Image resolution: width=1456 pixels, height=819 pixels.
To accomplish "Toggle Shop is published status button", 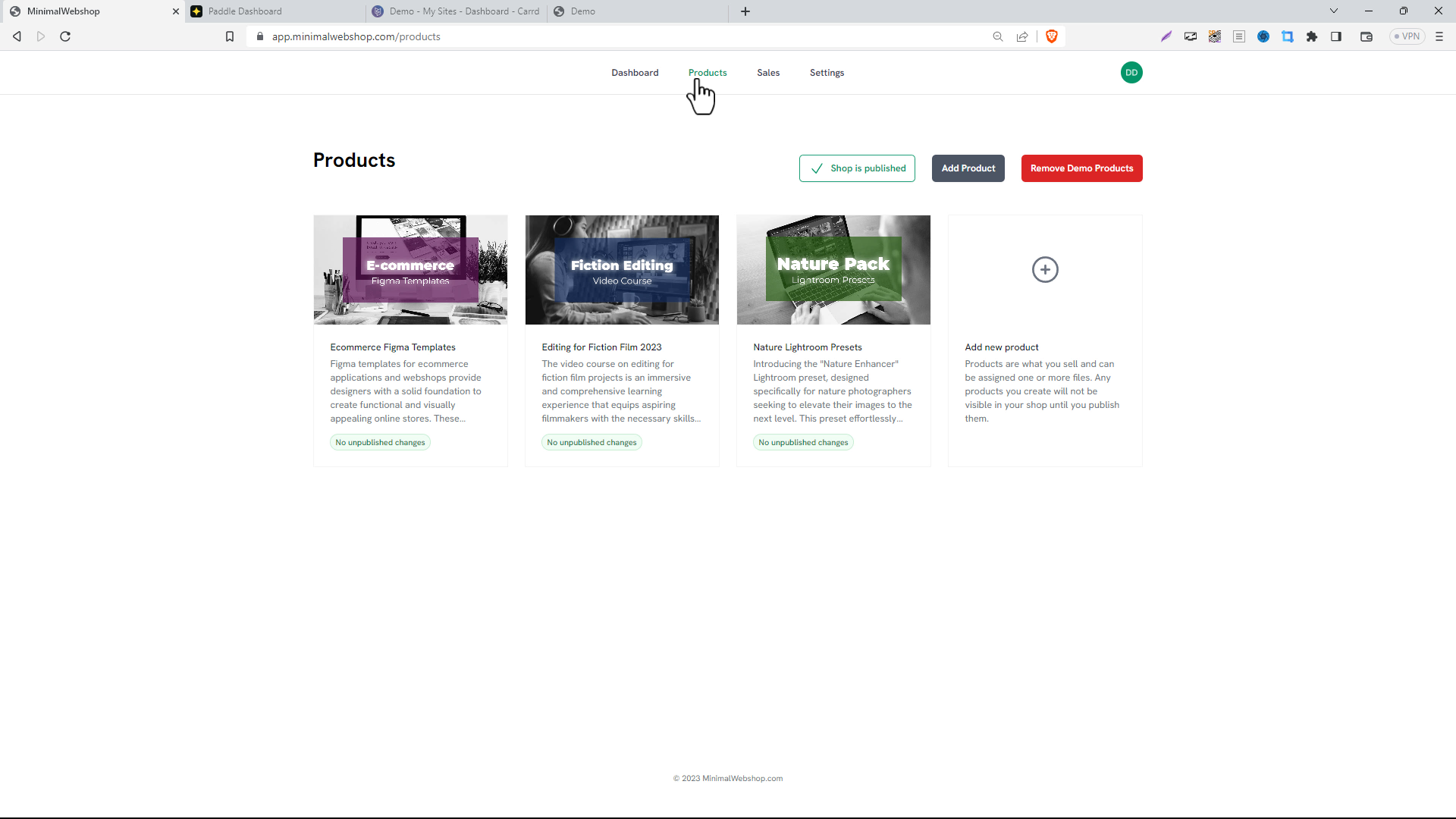I will coord(857,168).
